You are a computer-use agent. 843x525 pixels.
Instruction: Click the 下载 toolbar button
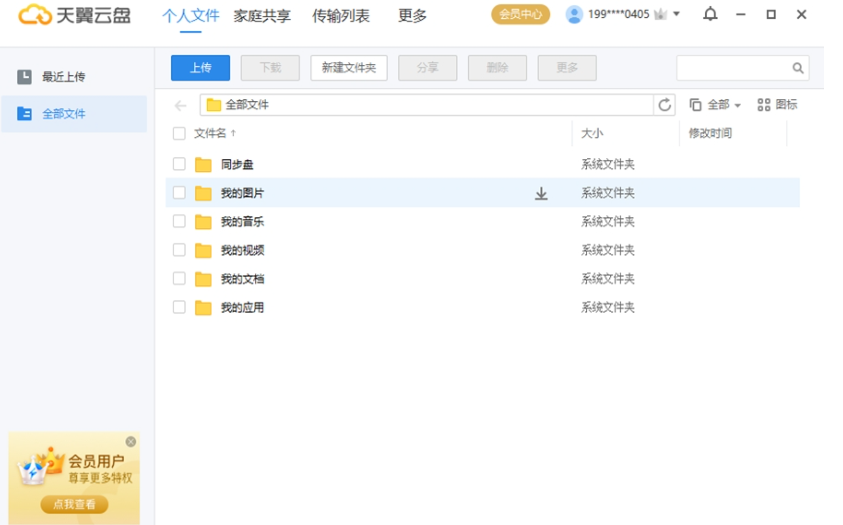270,68
